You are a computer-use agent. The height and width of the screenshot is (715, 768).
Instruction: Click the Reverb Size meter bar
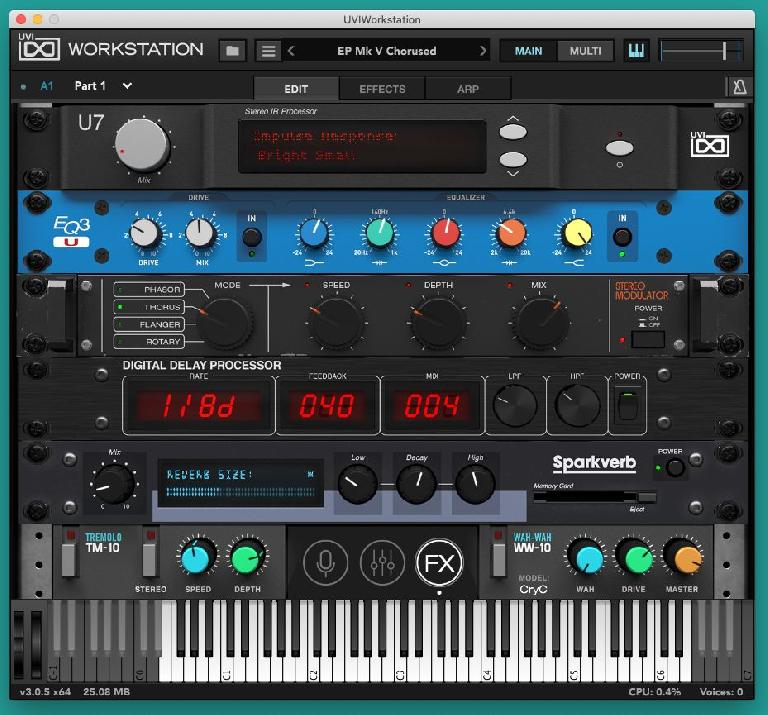(x=240, y=491)
